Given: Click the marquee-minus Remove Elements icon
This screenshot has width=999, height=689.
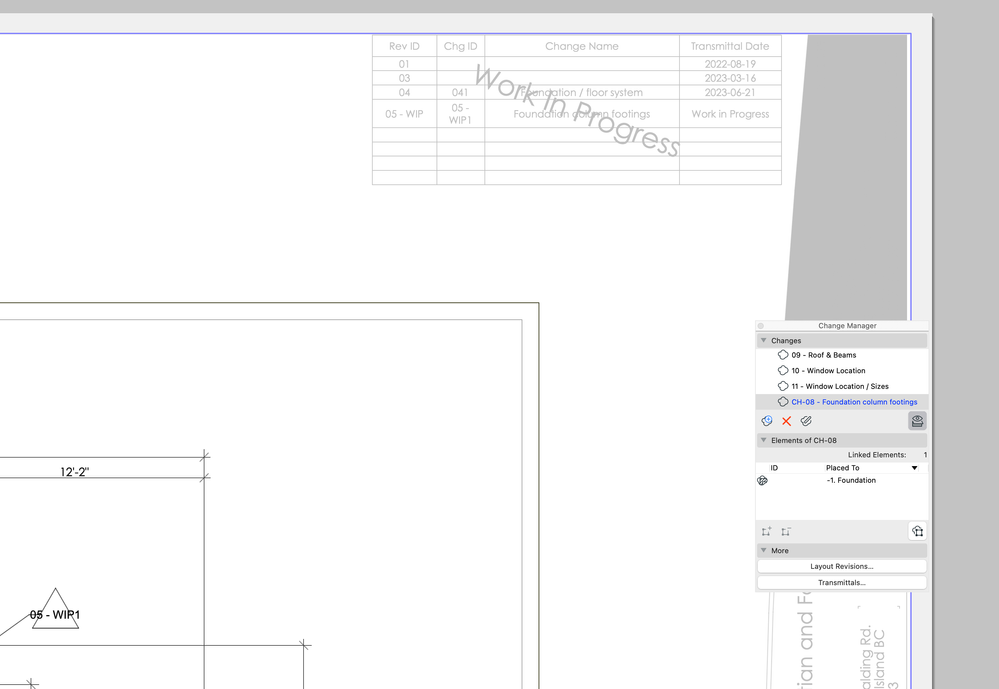Looking at the screenshot, I should pos(786,531).
